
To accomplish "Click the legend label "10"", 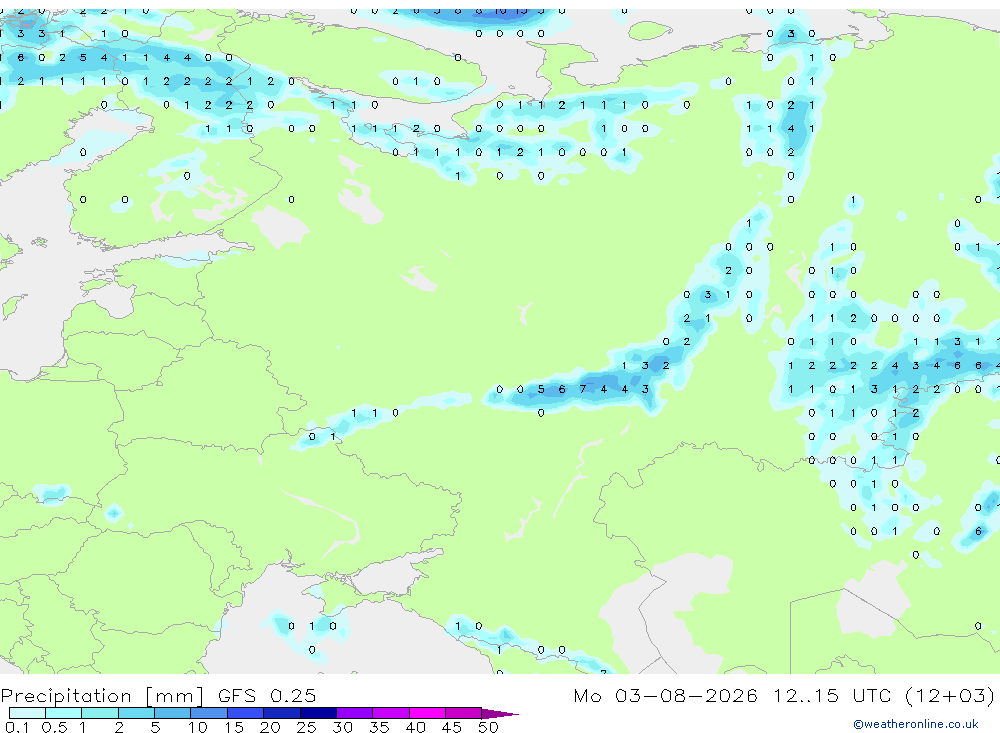I will 198,727.
